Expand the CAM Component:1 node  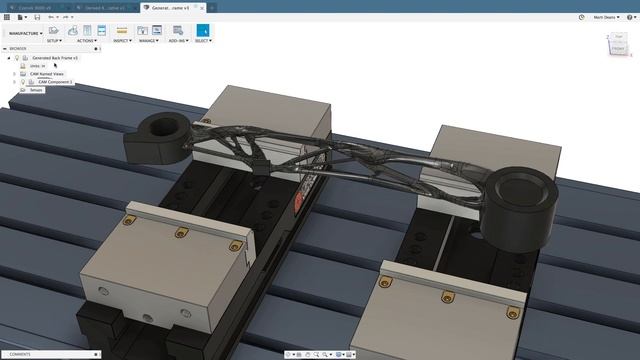(15, 82)
